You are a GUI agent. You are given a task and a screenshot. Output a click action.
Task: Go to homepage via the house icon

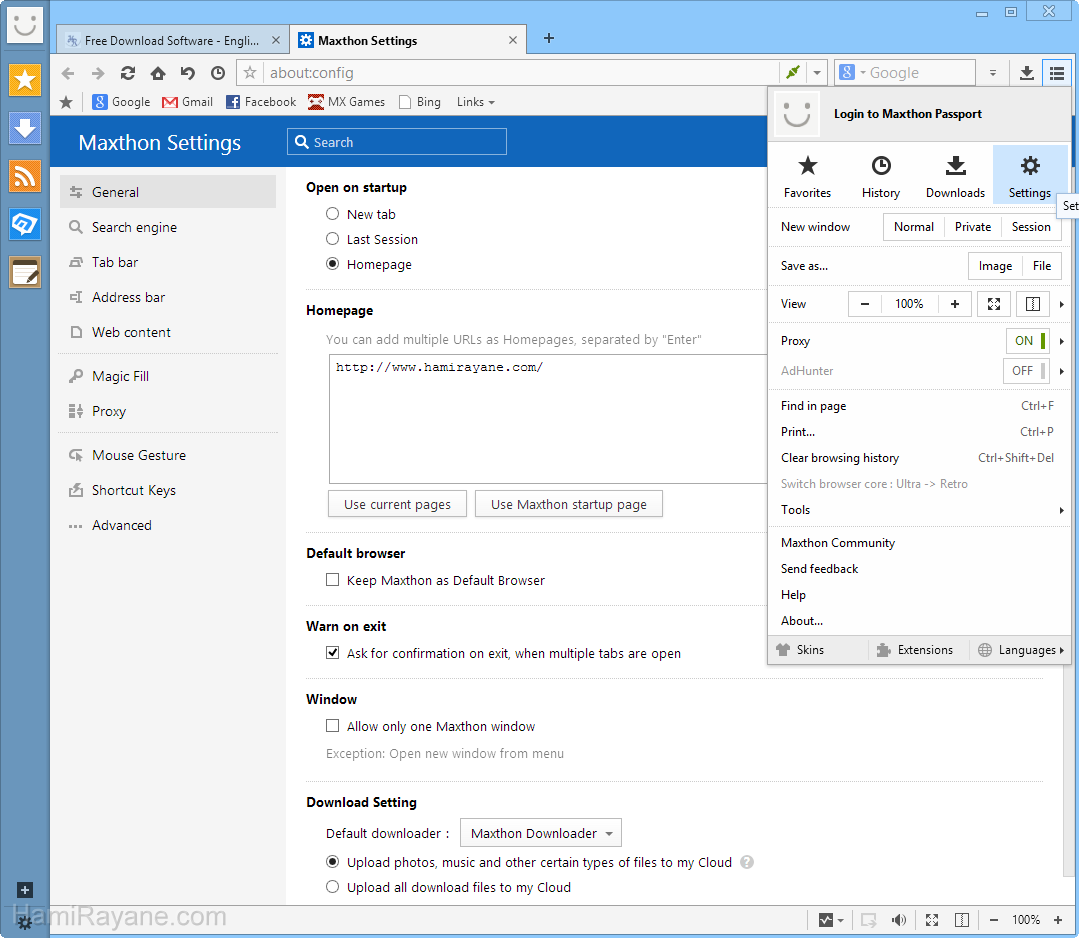click(158, 73)
